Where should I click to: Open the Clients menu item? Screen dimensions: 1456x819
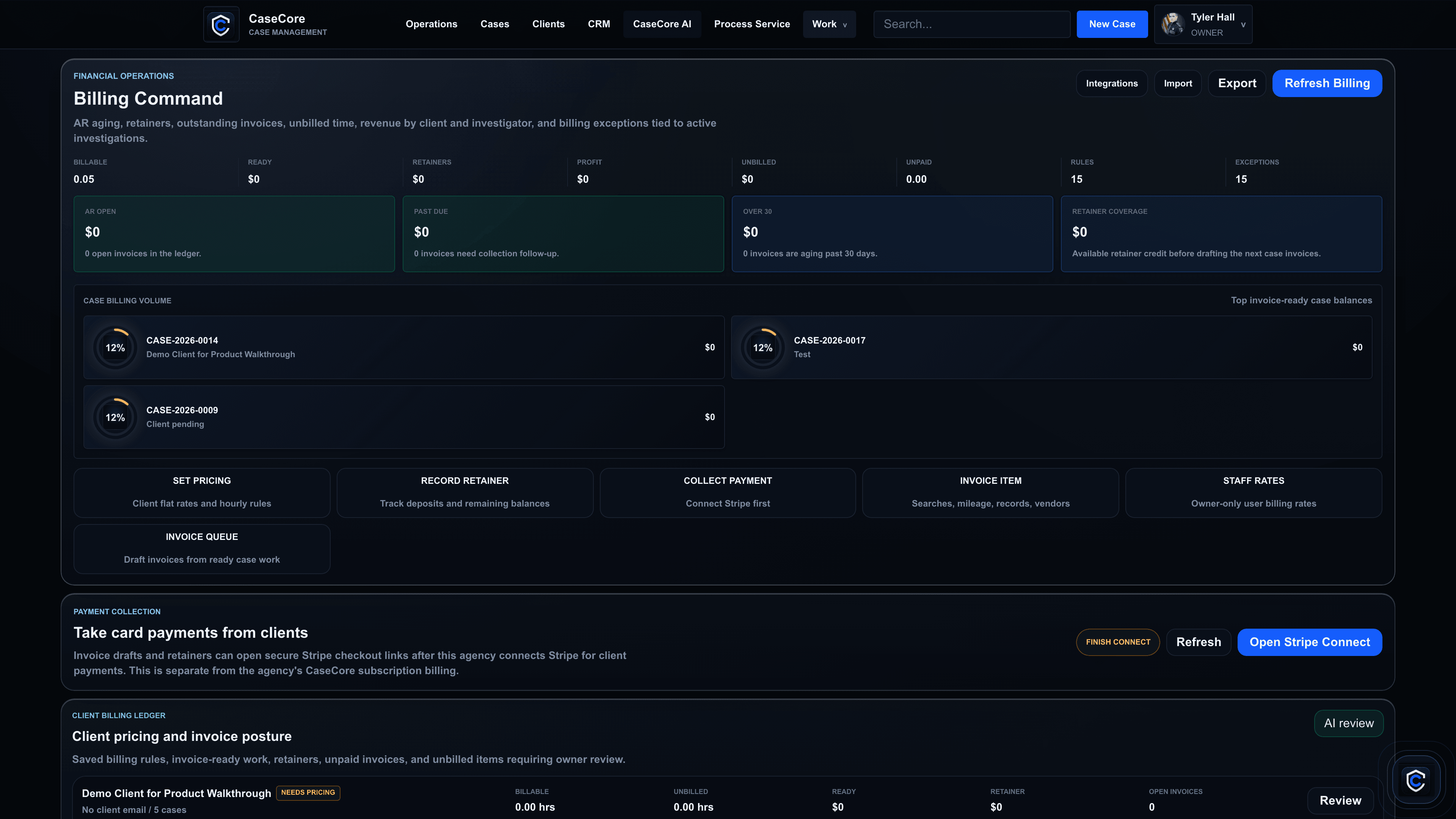coord(548,24)
